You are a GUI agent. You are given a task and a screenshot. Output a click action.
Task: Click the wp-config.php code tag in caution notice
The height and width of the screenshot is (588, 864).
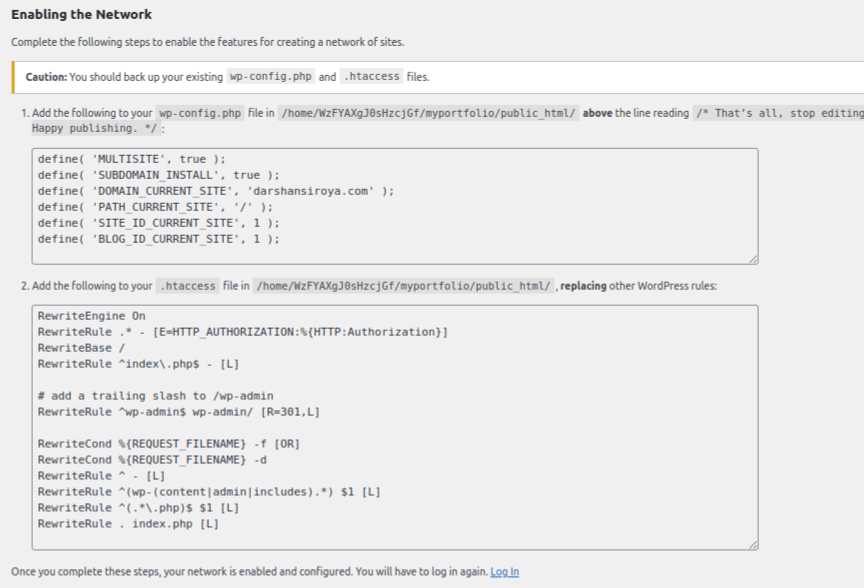point(271,77)
